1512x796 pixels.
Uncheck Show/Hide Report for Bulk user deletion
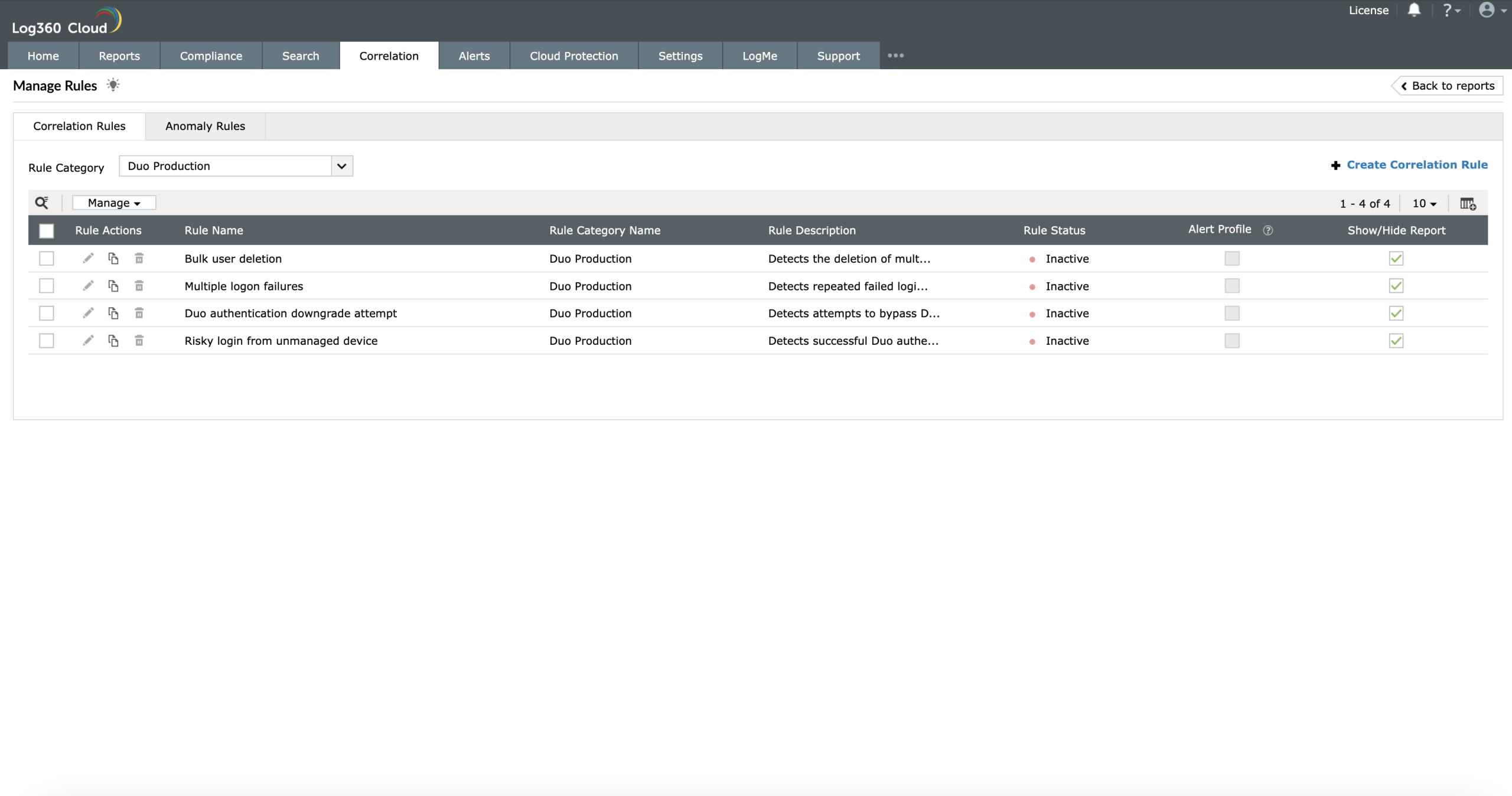pyautogui.click(x=1396, y=259)
